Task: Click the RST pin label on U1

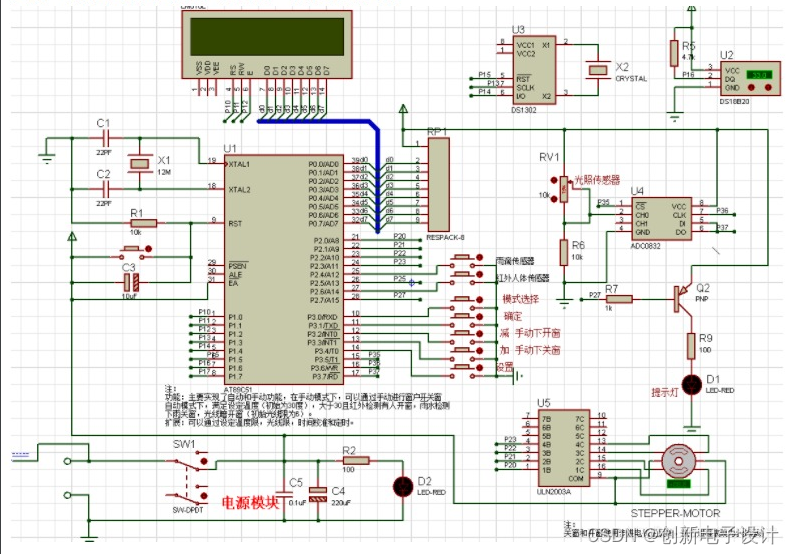Action: coord(235,223)
